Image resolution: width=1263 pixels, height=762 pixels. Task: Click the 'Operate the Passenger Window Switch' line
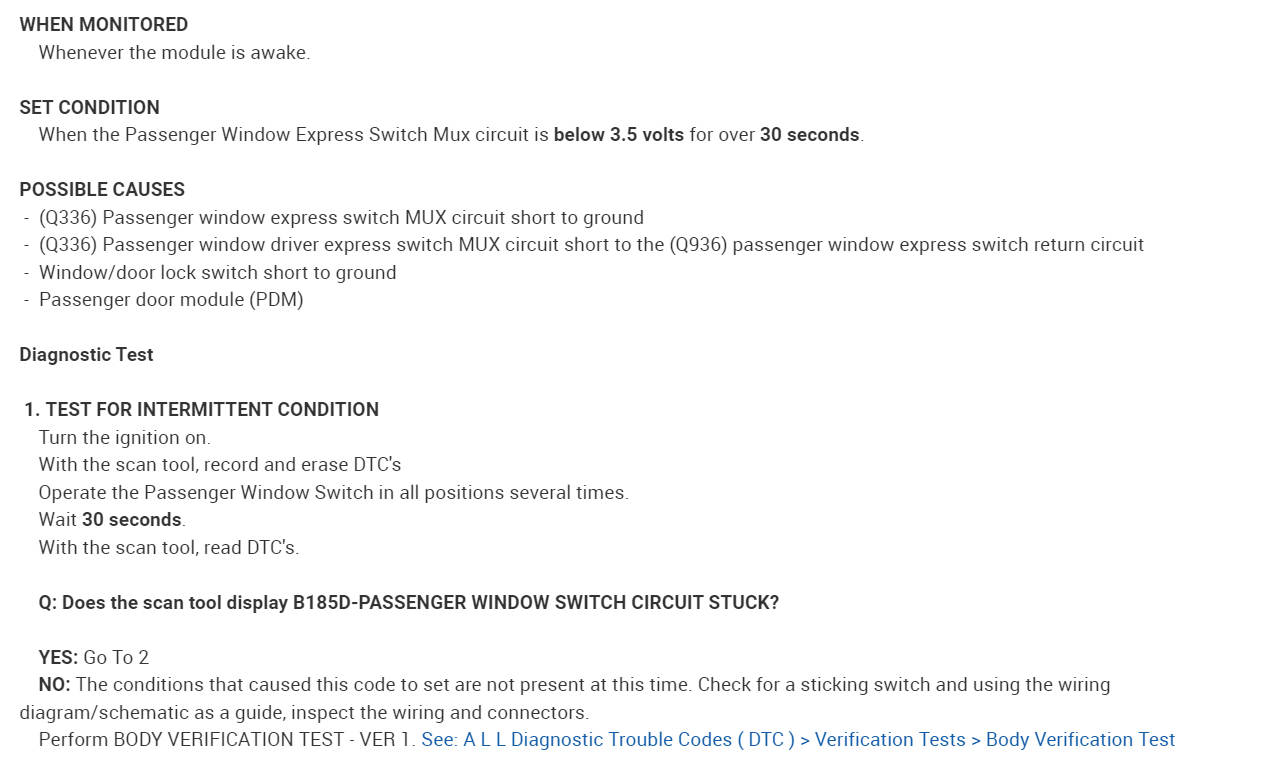333,492
